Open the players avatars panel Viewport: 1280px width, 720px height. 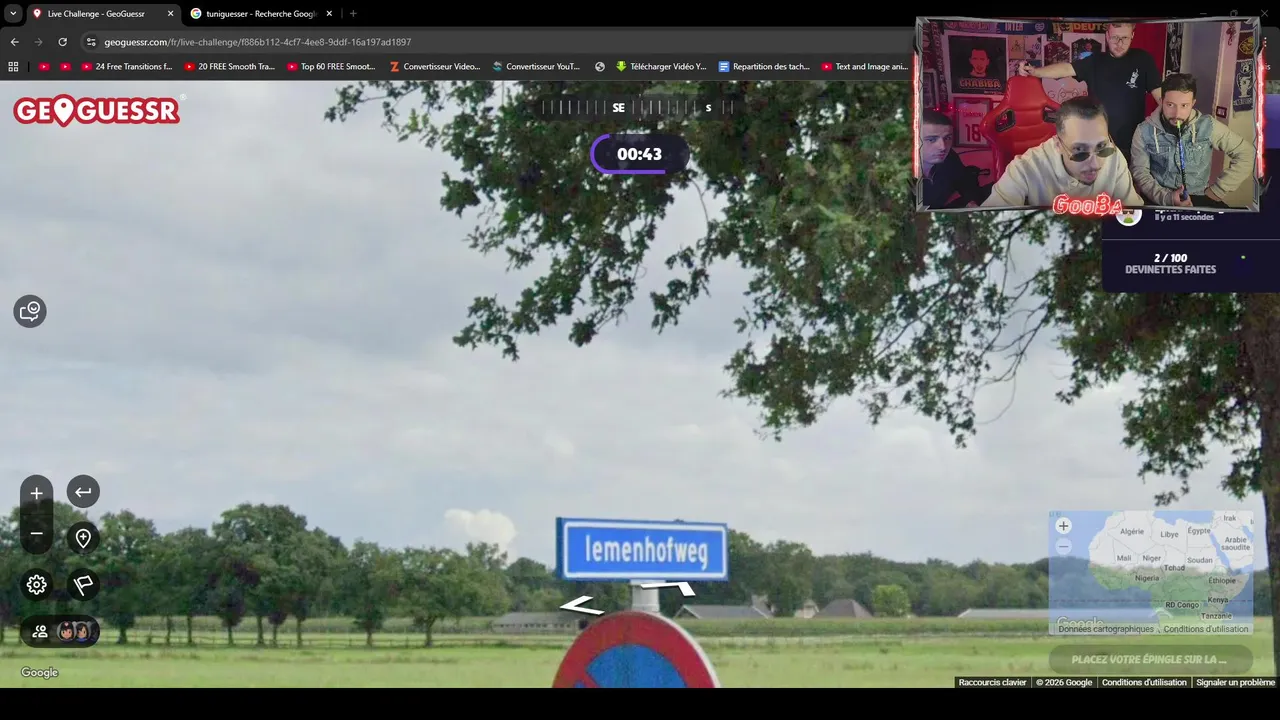[60, 631]
